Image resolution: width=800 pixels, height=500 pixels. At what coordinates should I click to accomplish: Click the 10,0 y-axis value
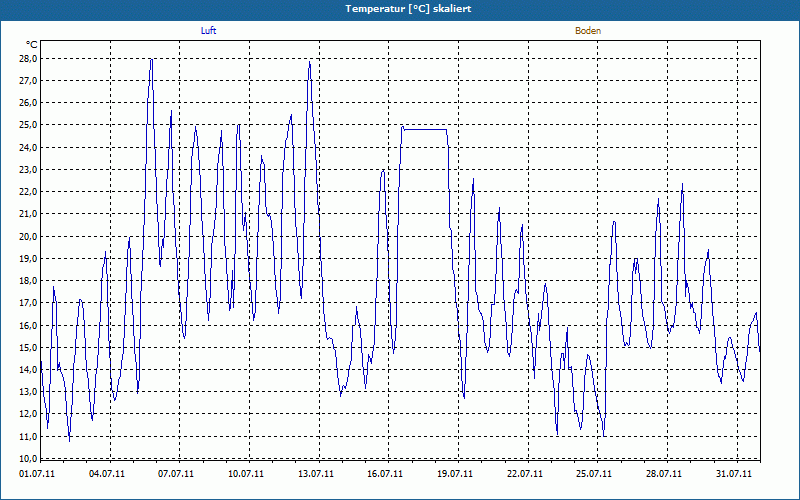(x=28, y=458)
